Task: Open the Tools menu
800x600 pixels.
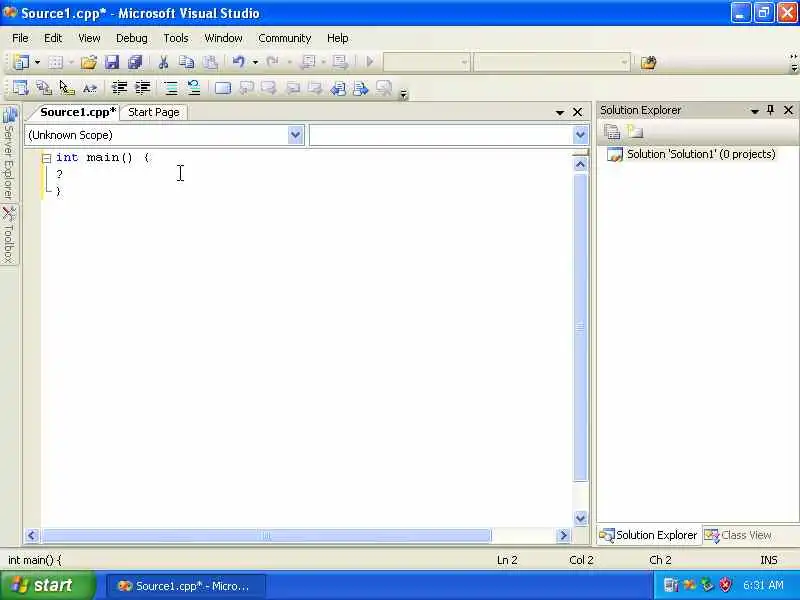Action: pyautogui.click(x=176, y=38)
